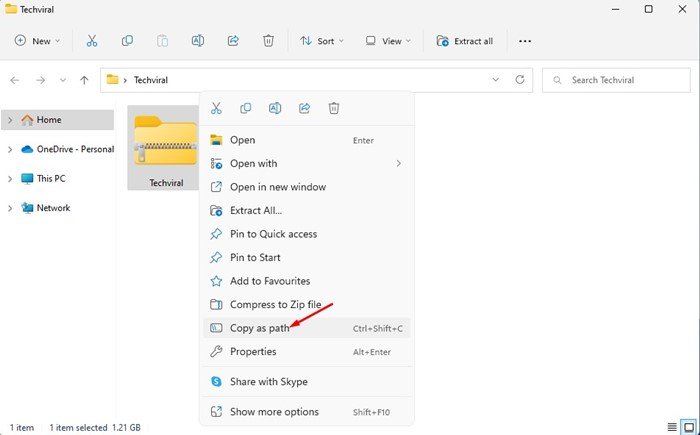Click the "1 item" status bar text
The width and height of the screenshot is (700, 435).
point(21,428)
